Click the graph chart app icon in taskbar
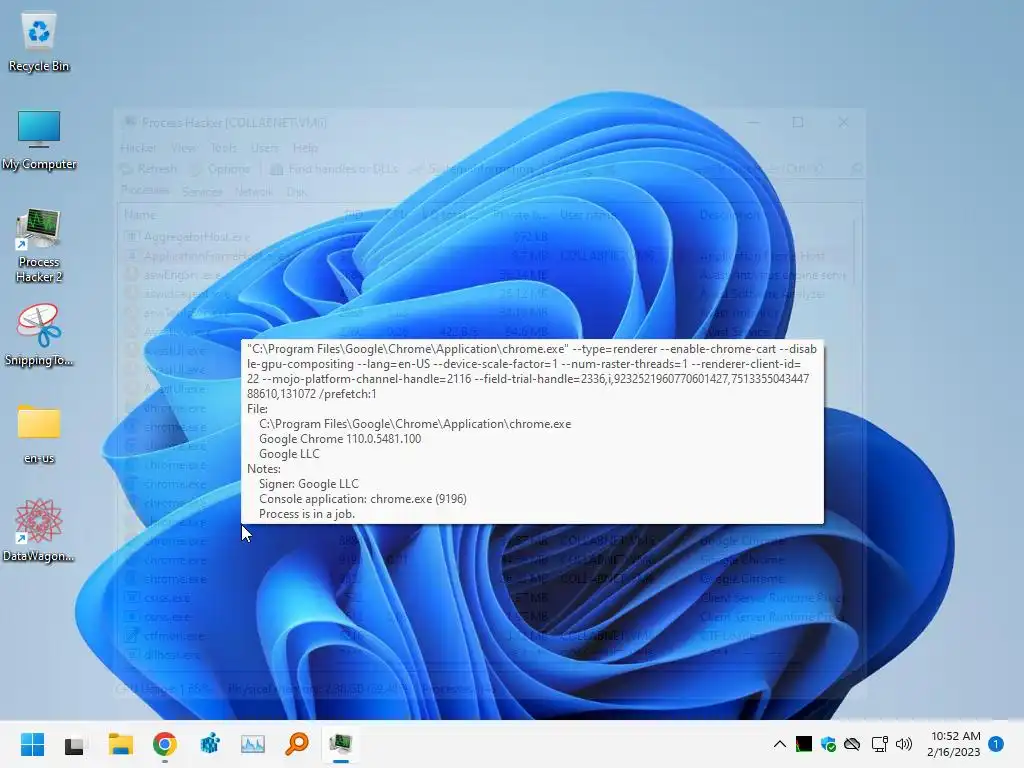 coord(253,744)
